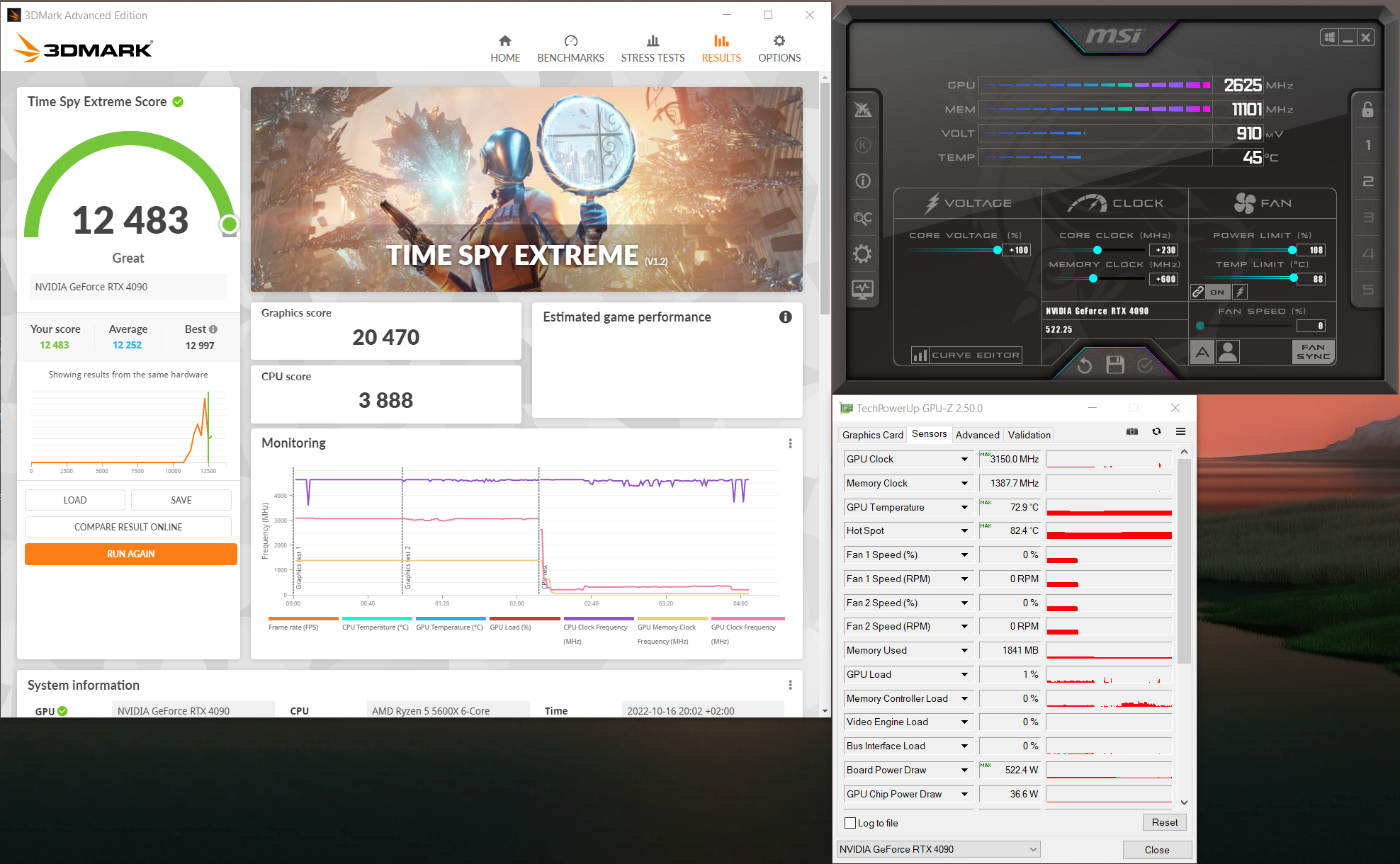The width and height of the screenshot is (1400, 864).
Task: Switch to GPU-Z Advanced tab
Action: tap(977, 435)
